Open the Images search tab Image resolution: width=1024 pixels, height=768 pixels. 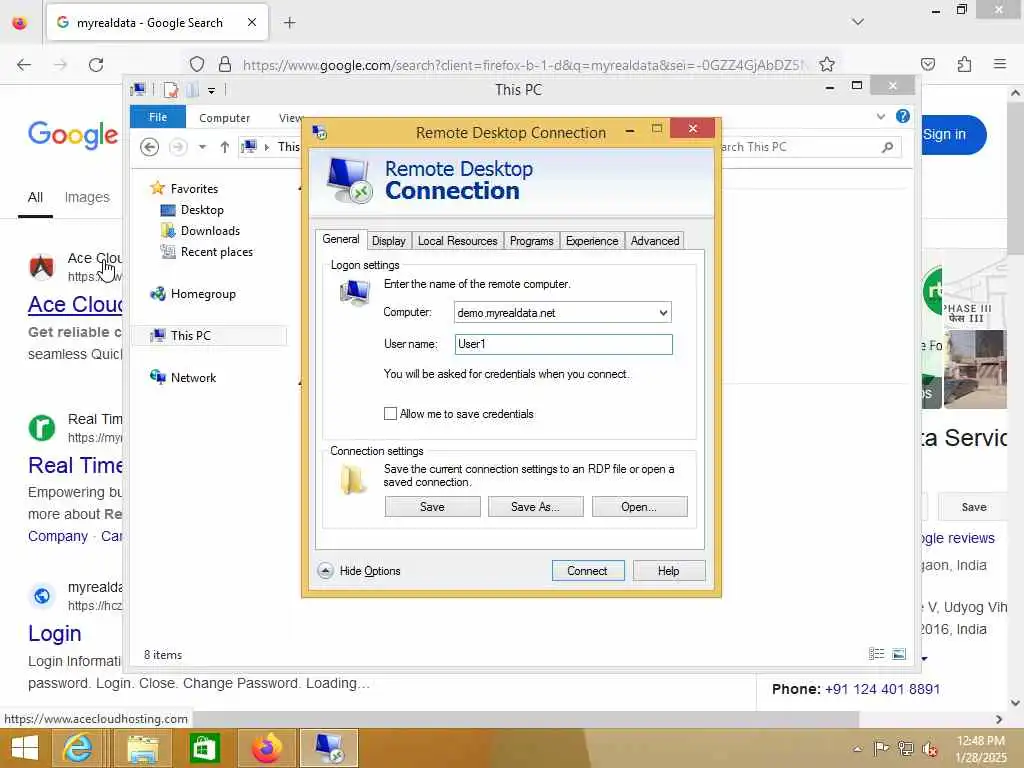[87, 197]
